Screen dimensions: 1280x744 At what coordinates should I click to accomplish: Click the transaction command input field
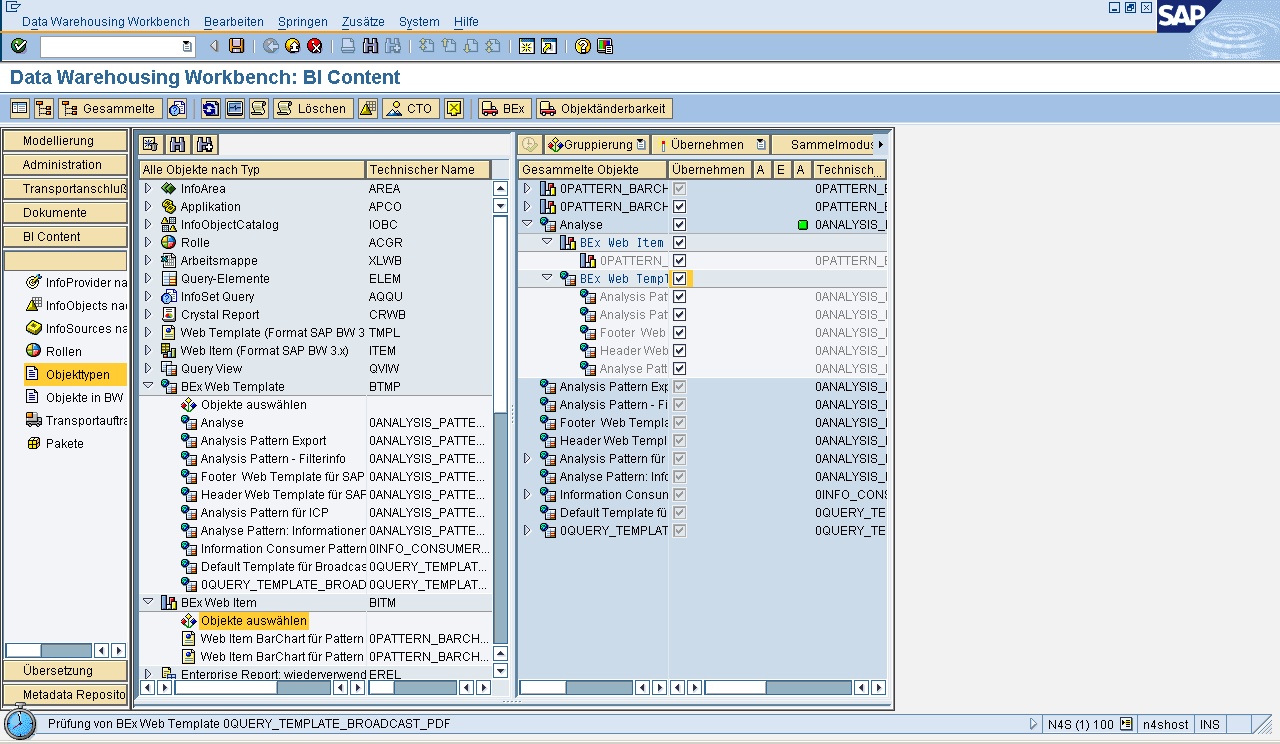point(112,46)
